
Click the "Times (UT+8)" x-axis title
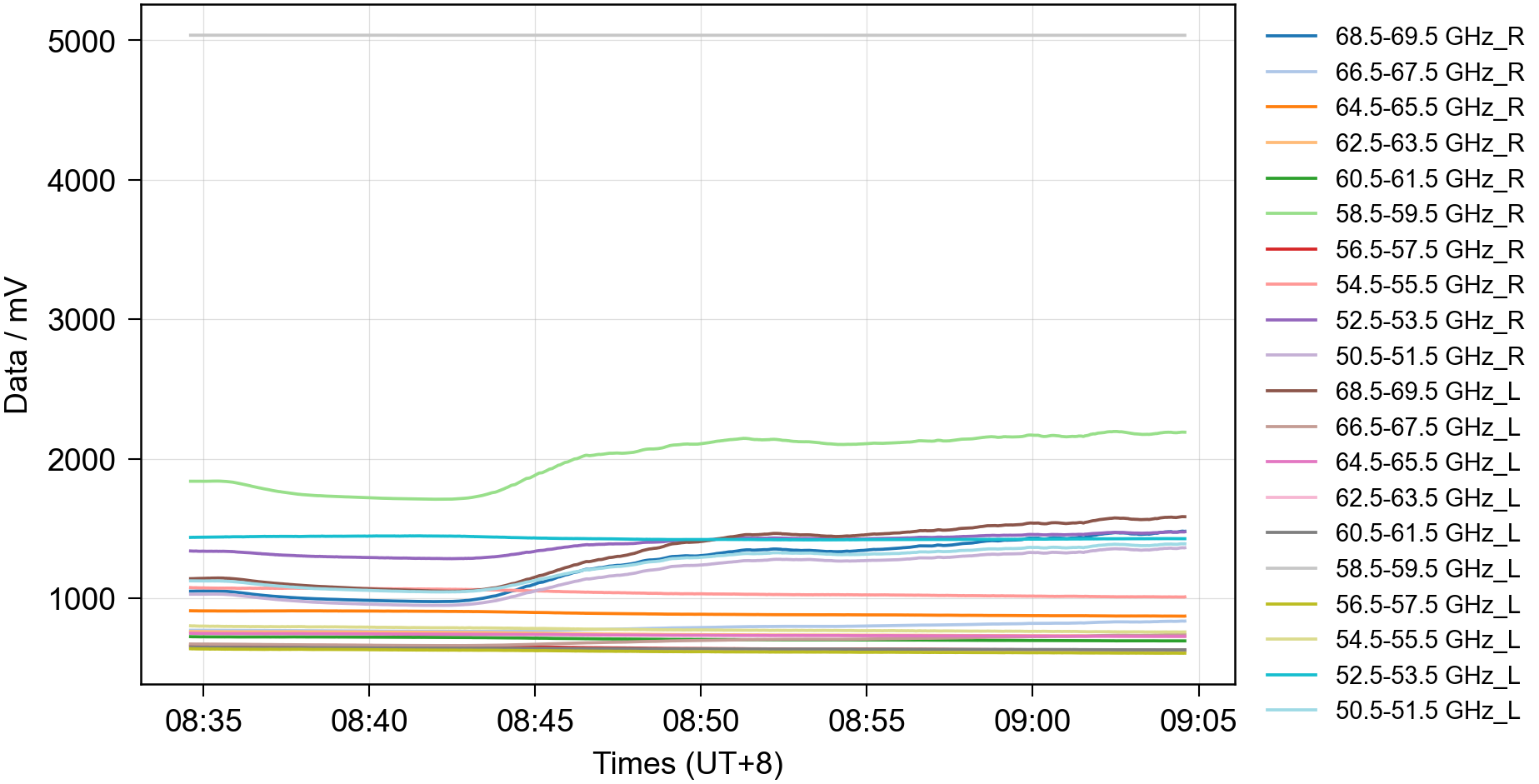(x=687, y=763)
